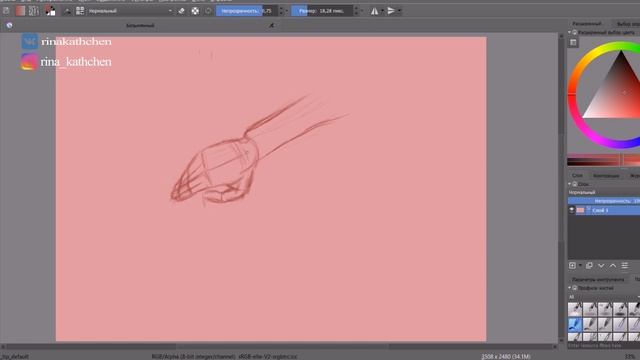Image resolution: width=640 pixels, height=360 pixels.
Task: Open the All tag filter dropdown
Action: (604, 297)
